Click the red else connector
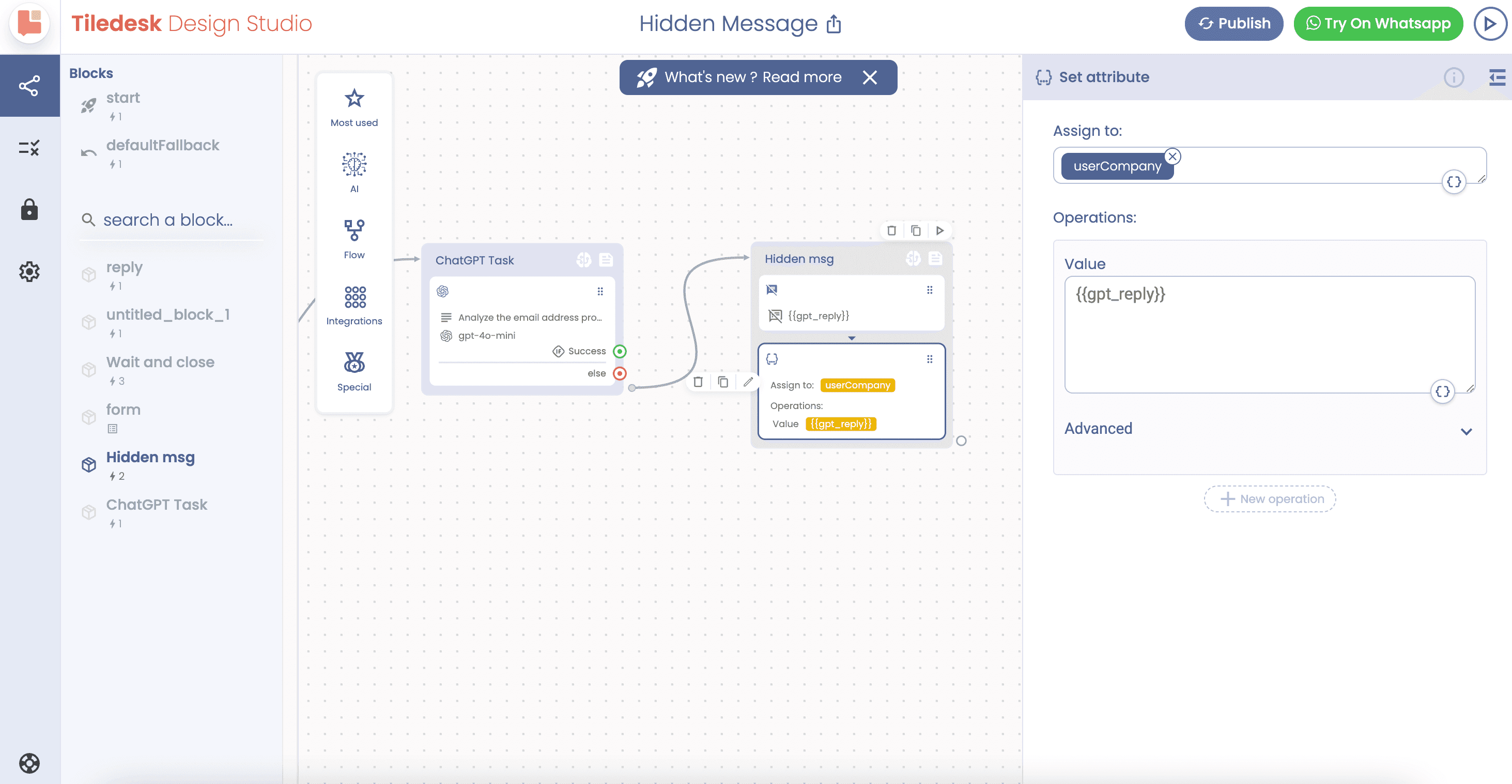1512x784 pixels. pyautogui.click(x=619, y=373)
